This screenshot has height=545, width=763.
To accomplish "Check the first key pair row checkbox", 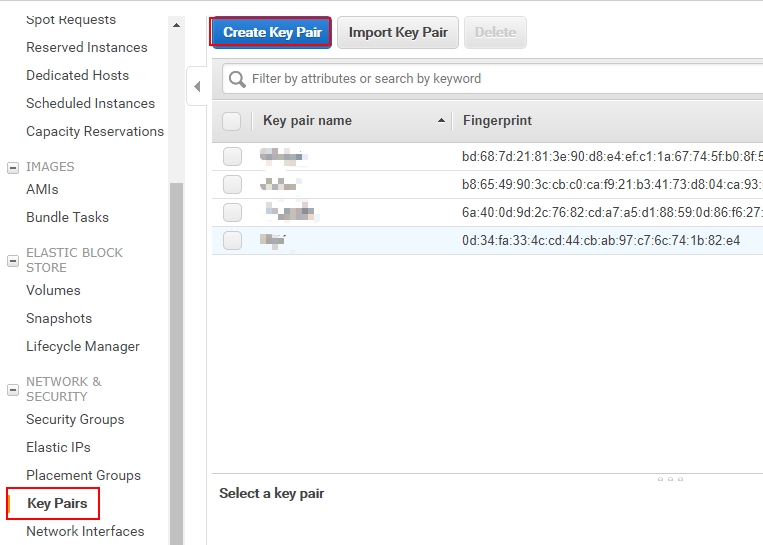I will coord(232,156).
